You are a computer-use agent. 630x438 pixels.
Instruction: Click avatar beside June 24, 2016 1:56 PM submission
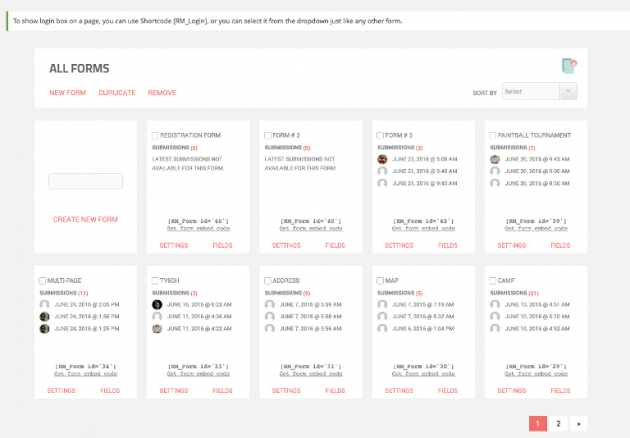[x=45, y=317]
